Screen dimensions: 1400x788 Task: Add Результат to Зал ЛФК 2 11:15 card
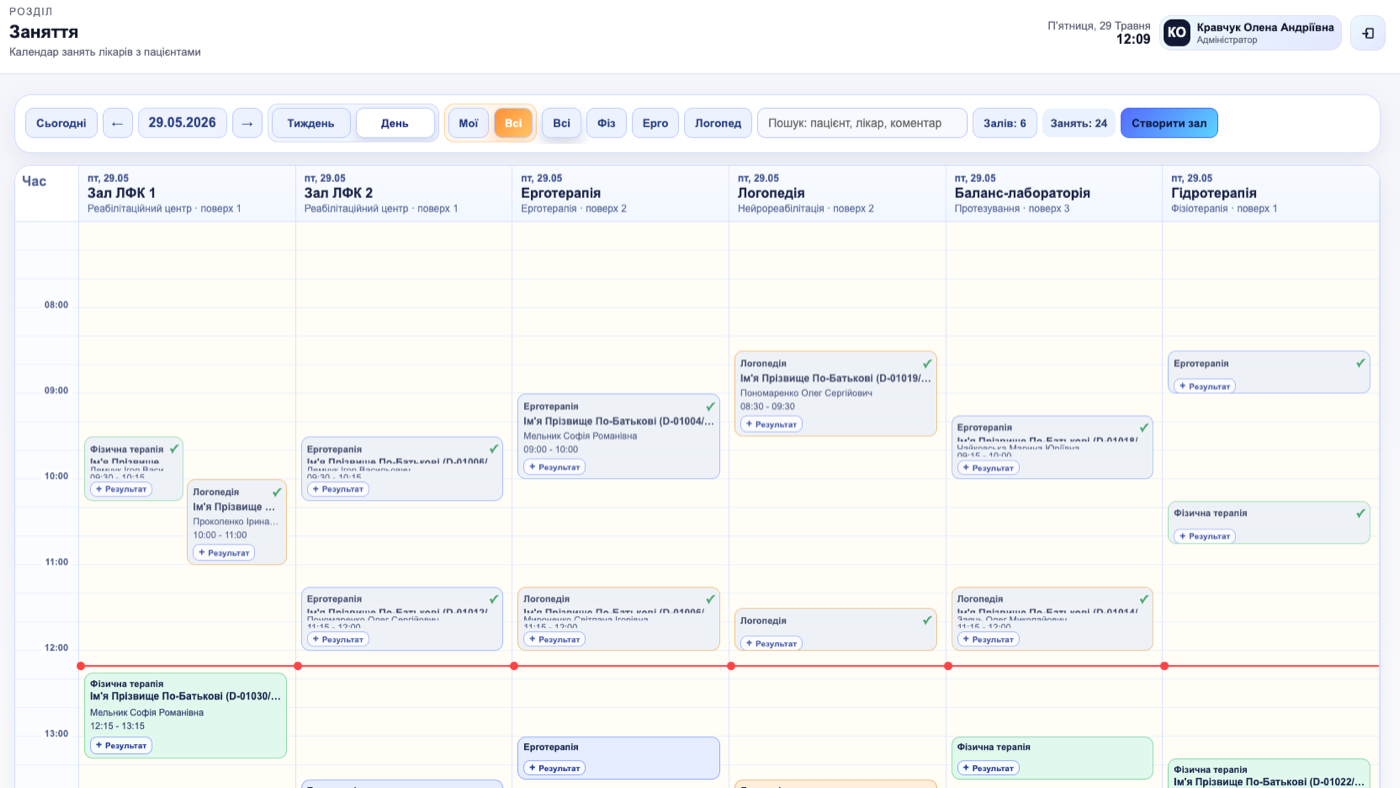click(338, 639)
